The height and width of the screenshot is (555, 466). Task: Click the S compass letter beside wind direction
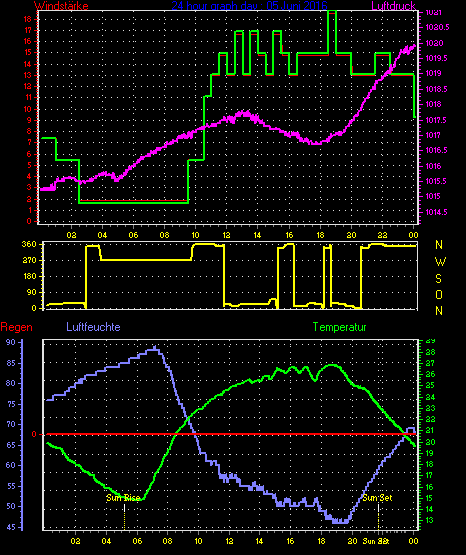[438, 279]
